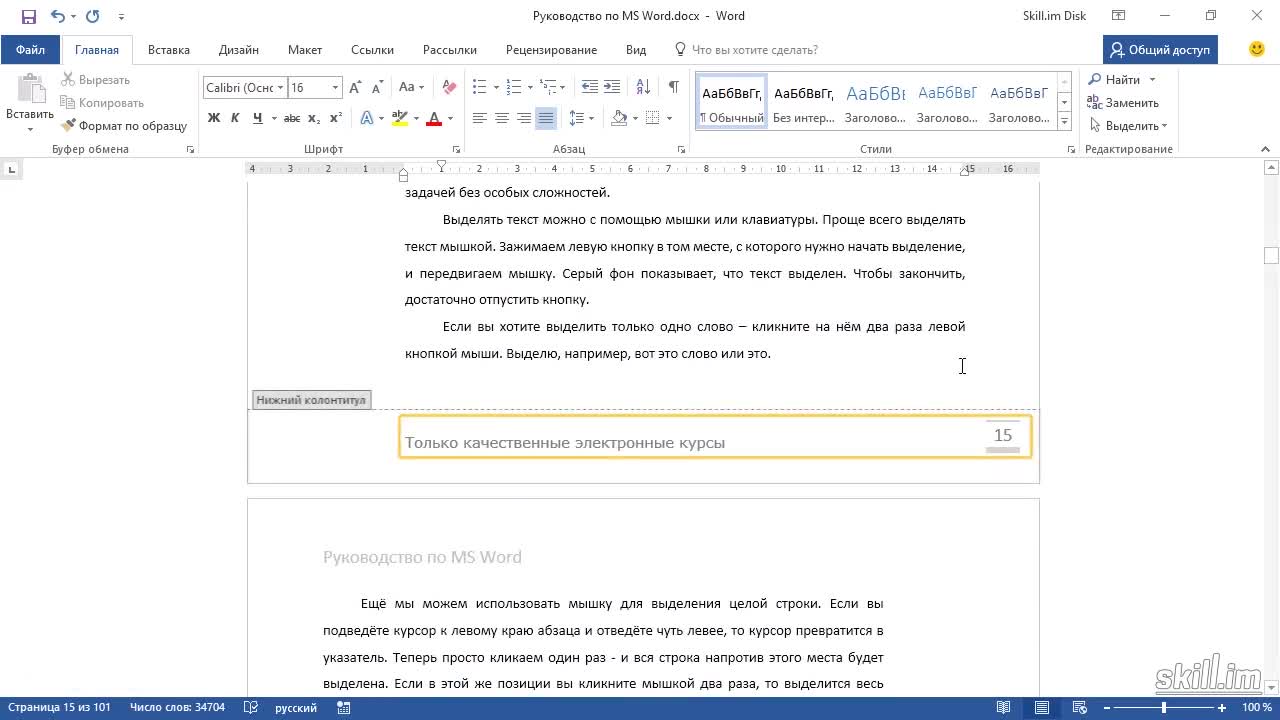Click the Копировать button
The image size is (1280, 720).
point(102,103)
